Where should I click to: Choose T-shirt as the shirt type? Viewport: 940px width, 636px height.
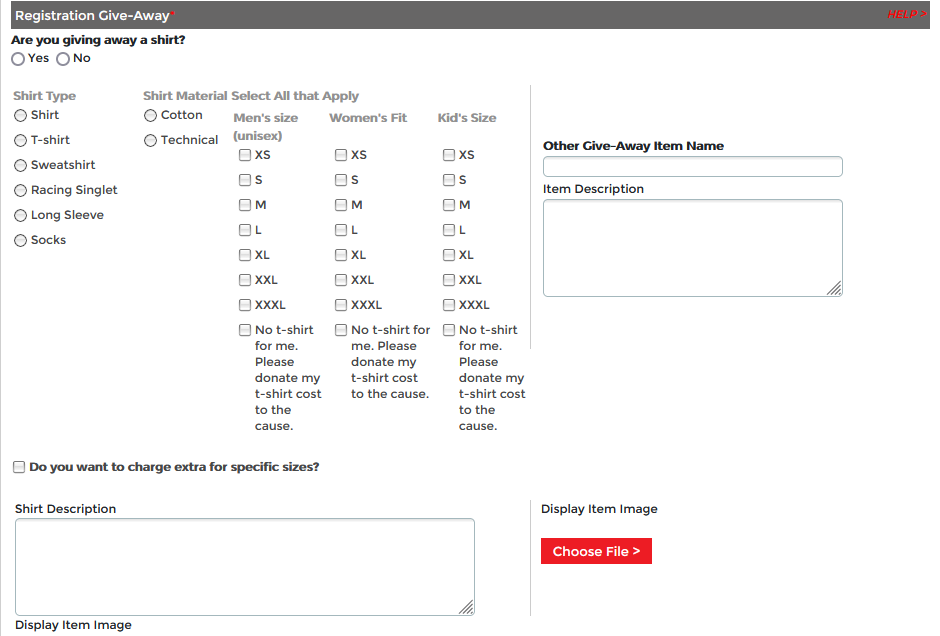(x=20, y=141)
